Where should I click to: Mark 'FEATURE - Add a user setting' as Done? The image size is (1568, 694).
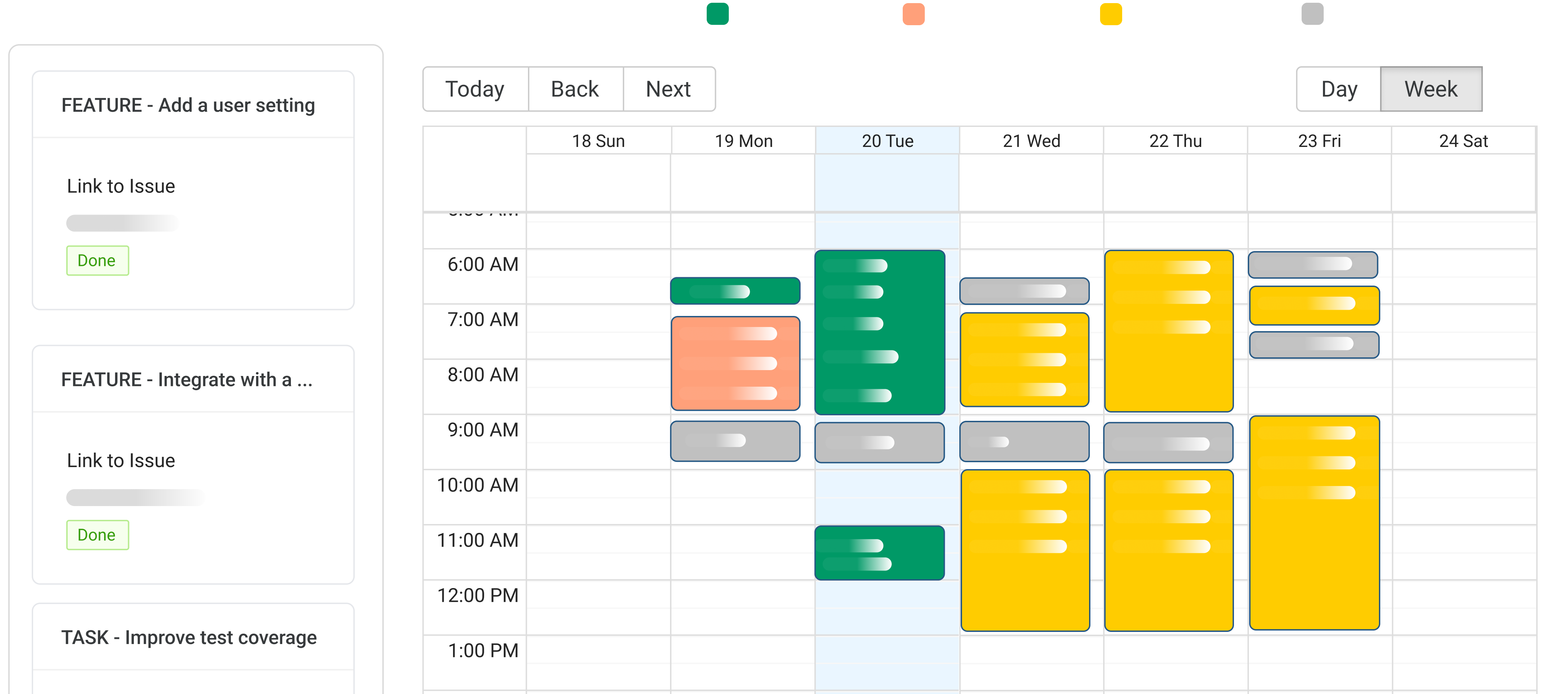point(97,260)
